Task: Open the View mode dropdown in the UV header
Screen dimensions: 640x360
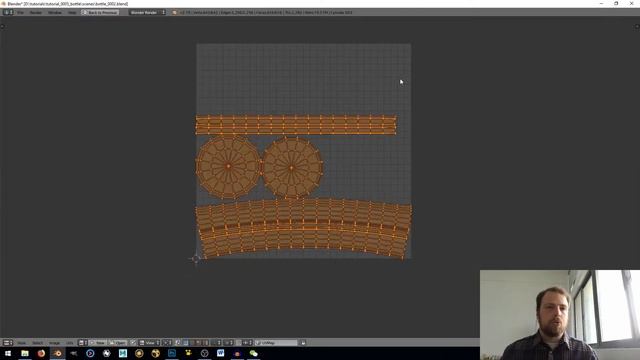Action: (149, 343)
